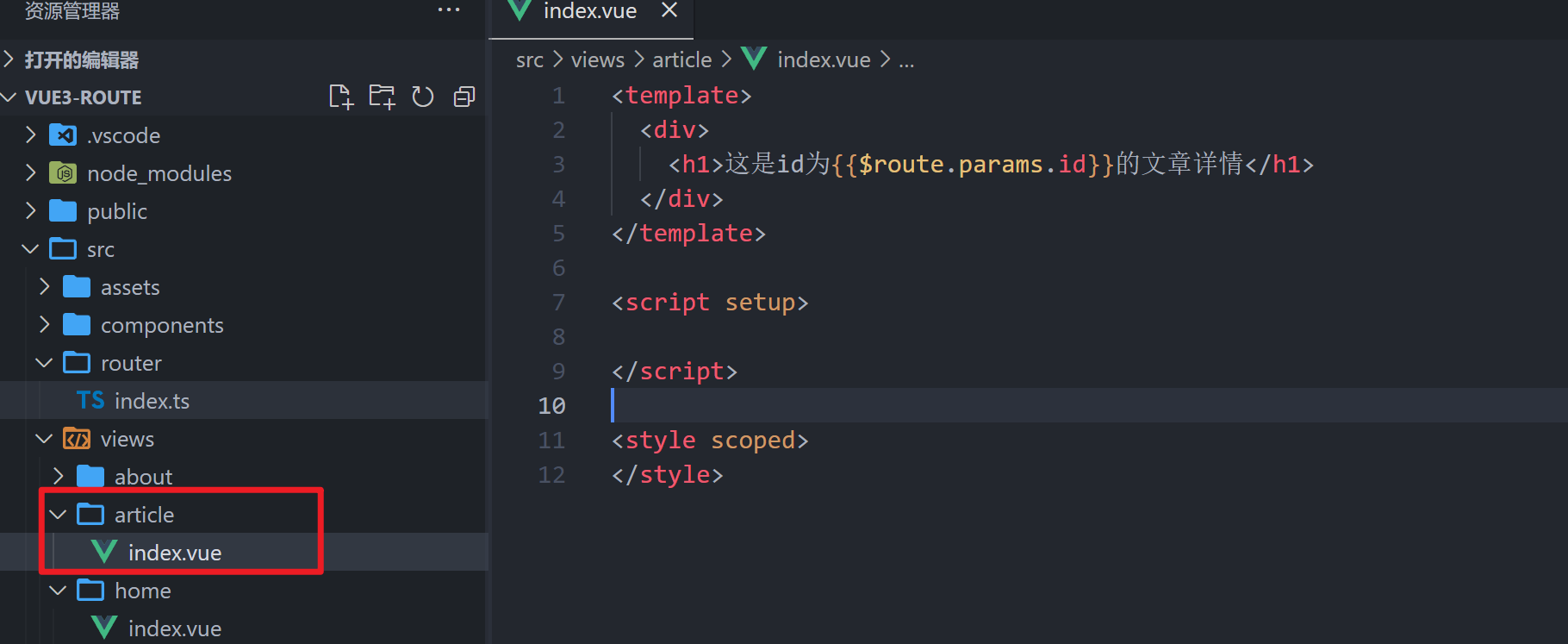Click the closing </style> tag

click(x=668, y=475)
